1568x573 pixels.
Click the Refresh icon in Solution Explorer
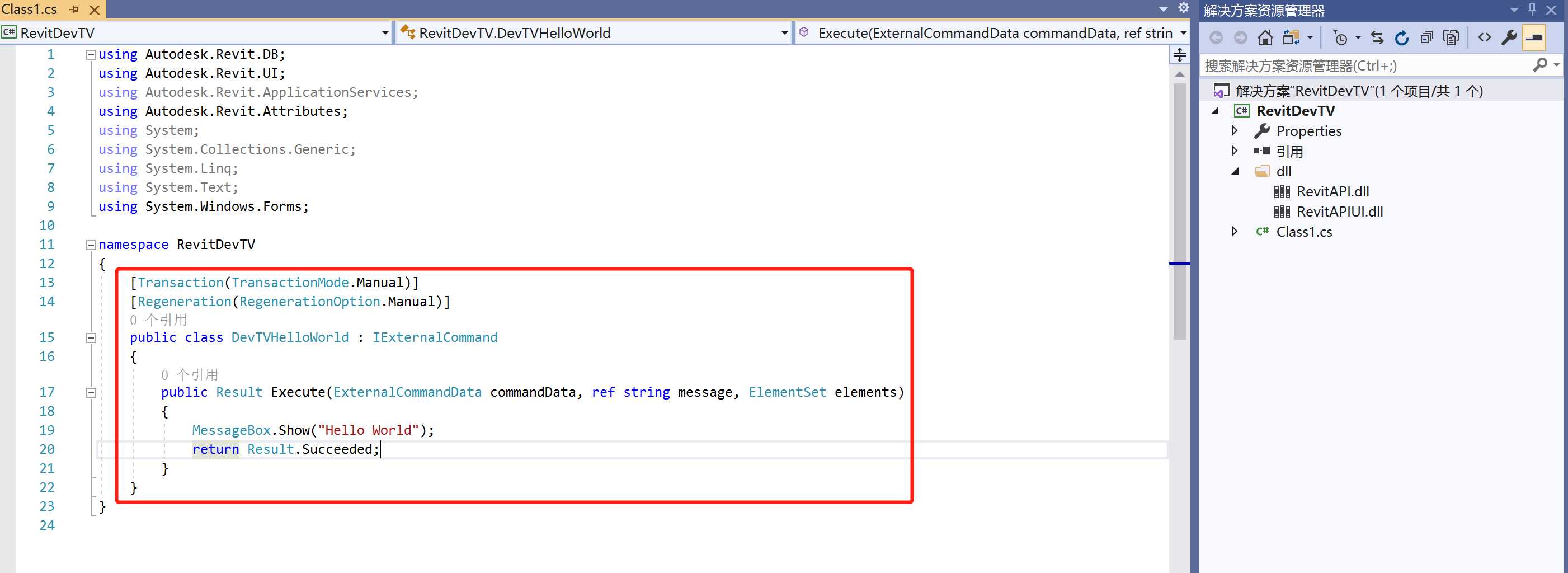point(1402,37)
